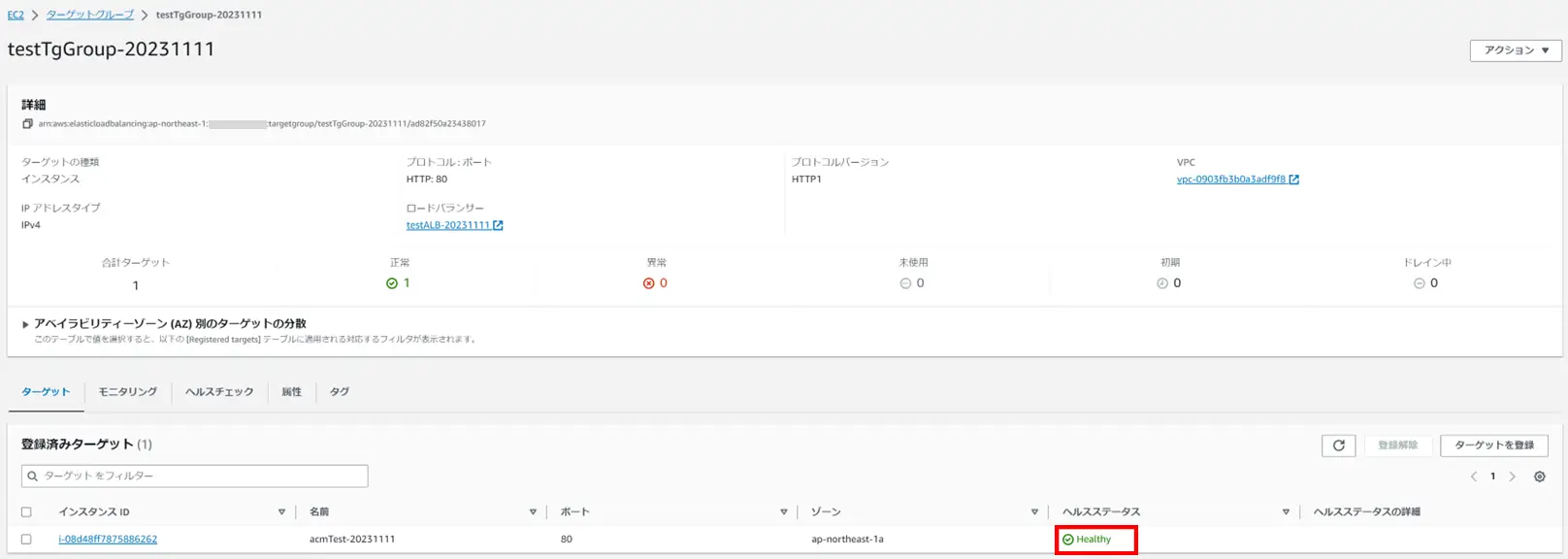Focus the ターゲットをフィルター search field

tap(195, 477)
